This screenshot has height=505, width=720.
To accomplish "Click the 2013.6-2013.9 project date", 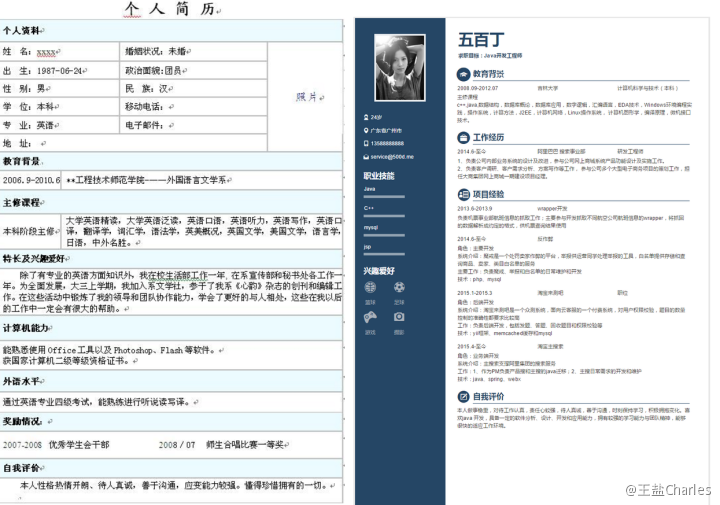I will click(474, 208).
